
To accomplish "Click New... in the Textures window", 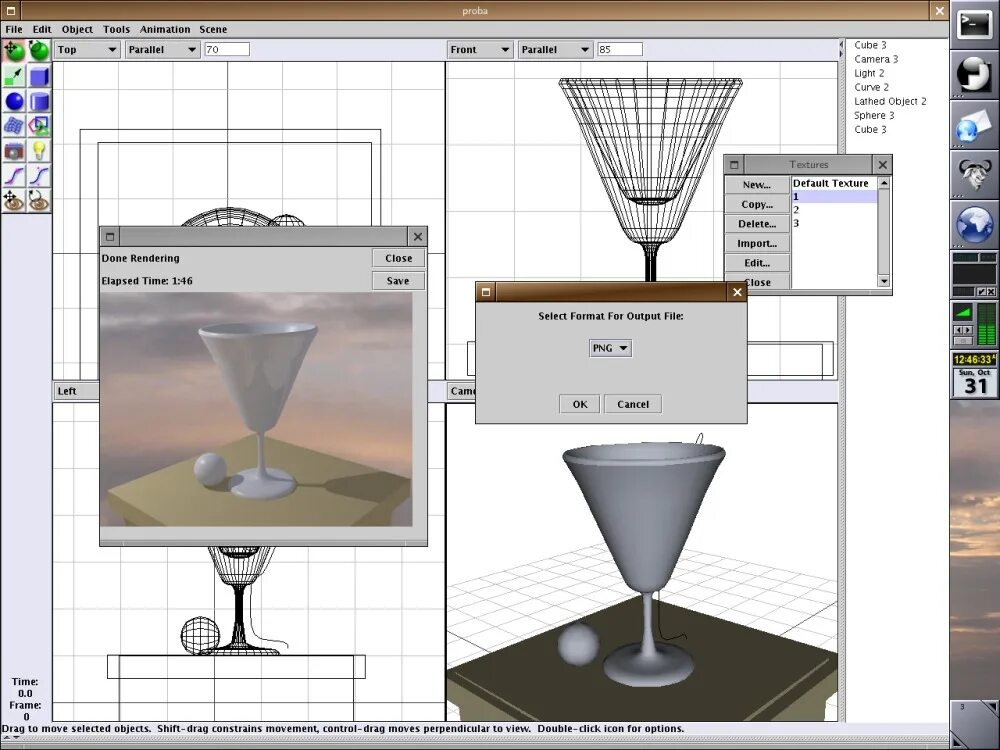I will tap(757, 184).
